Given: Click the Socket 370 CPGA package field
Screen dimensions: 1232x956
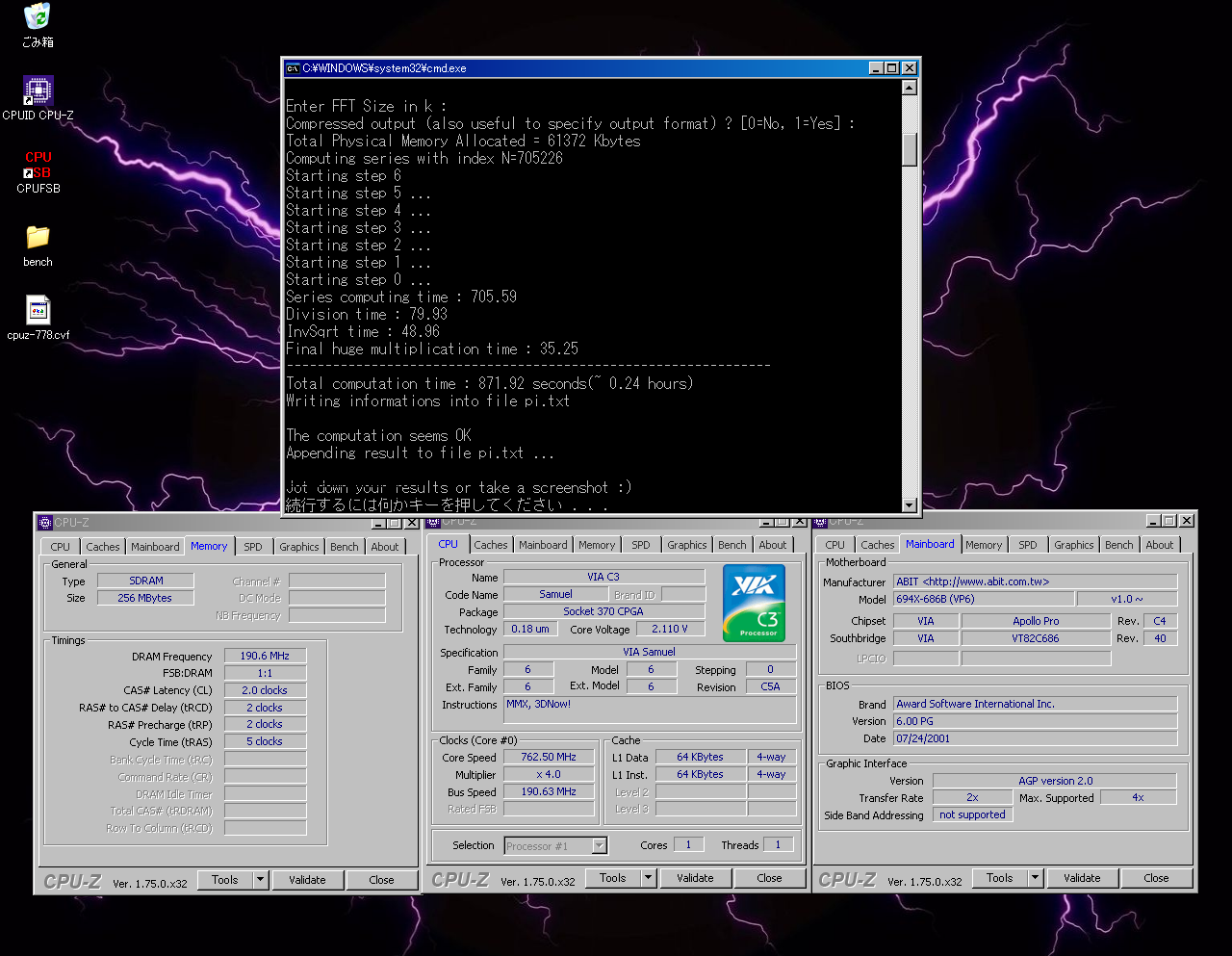Looking at the screenshot, I should [603, 611].
